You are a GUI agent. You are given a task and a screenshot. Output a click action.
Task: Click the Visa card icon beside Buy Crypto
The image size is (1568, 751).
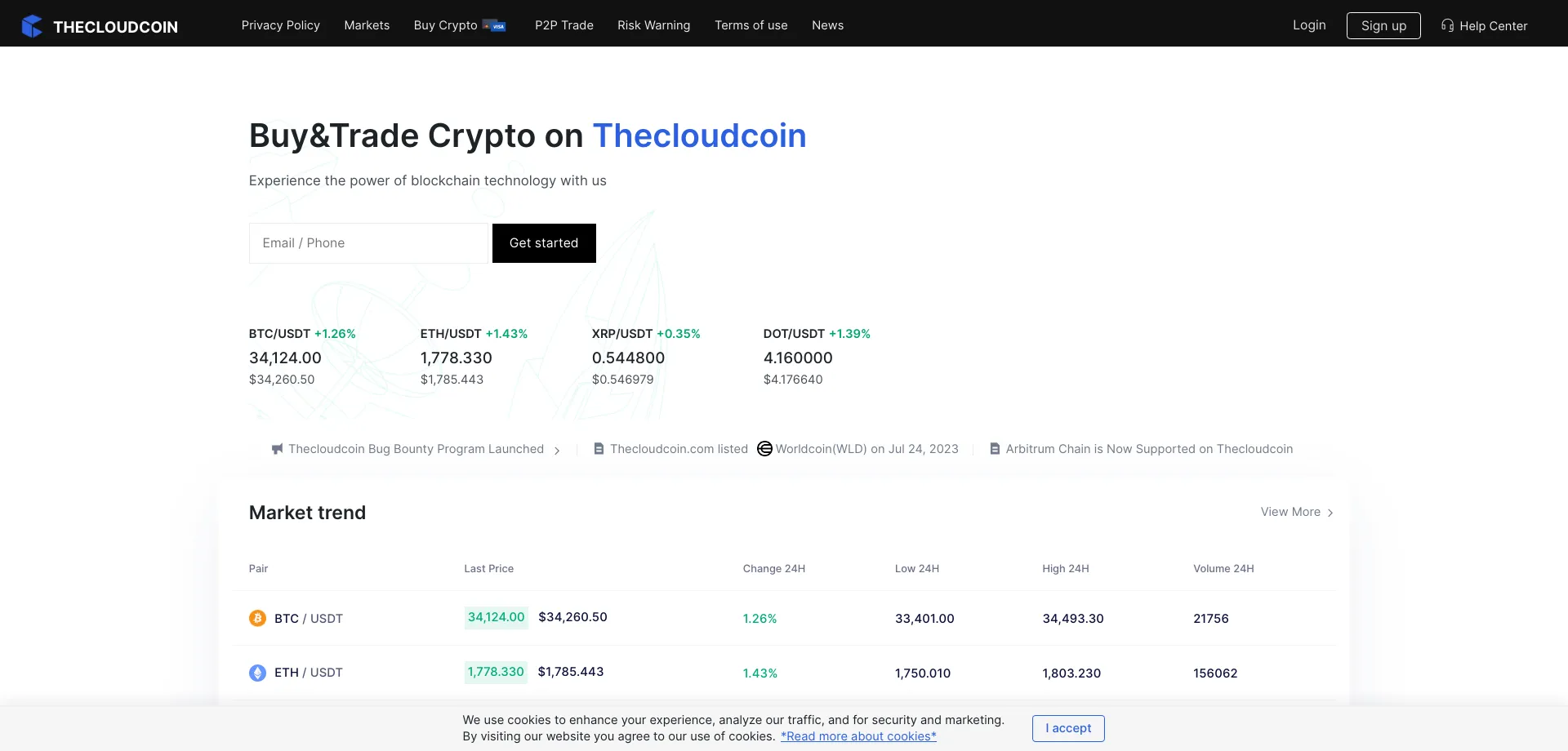pyautogui.click(x=495, y=26)
